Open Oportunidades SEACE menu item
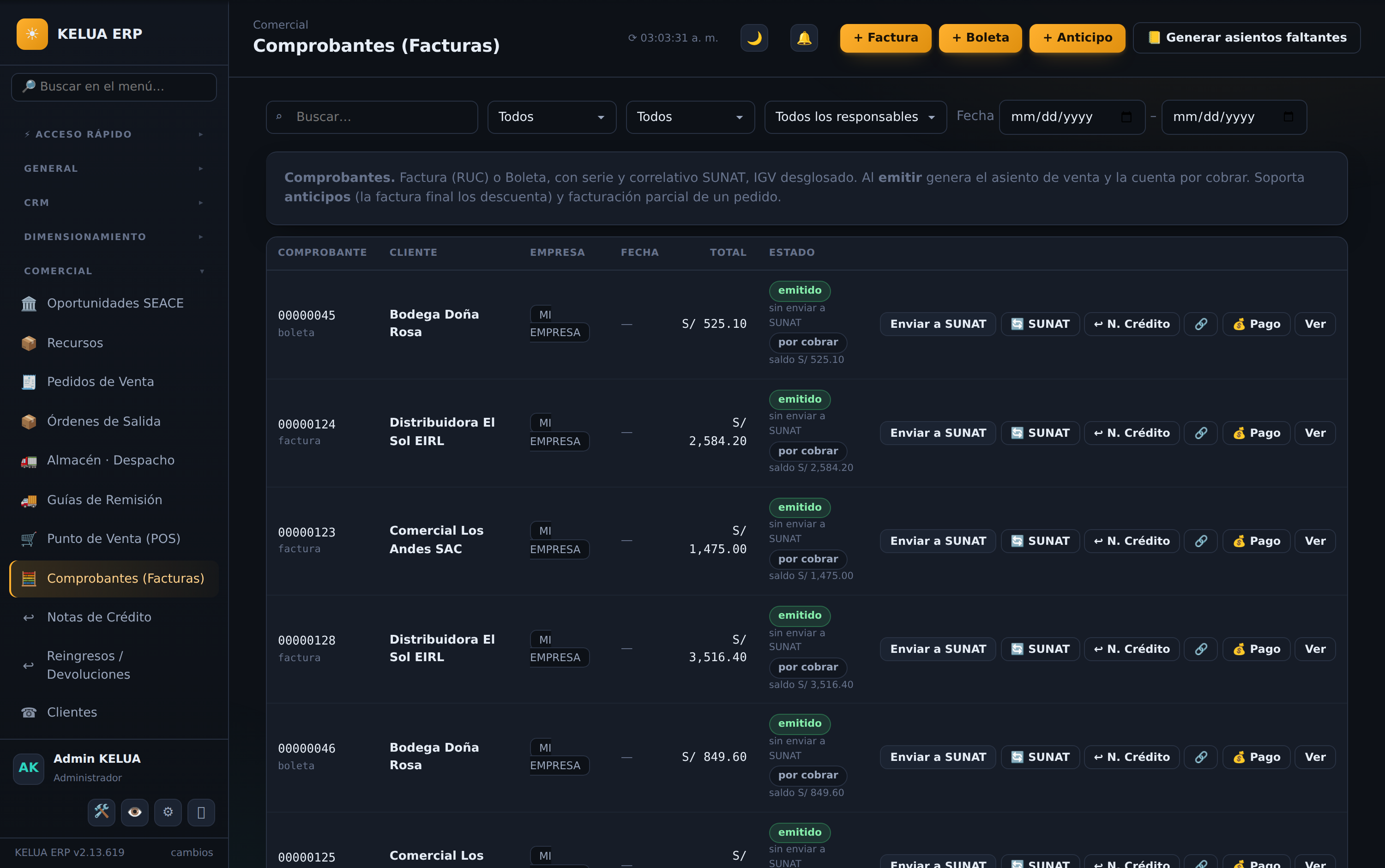This screenshot has height=868, width=1385. (114, 303)
